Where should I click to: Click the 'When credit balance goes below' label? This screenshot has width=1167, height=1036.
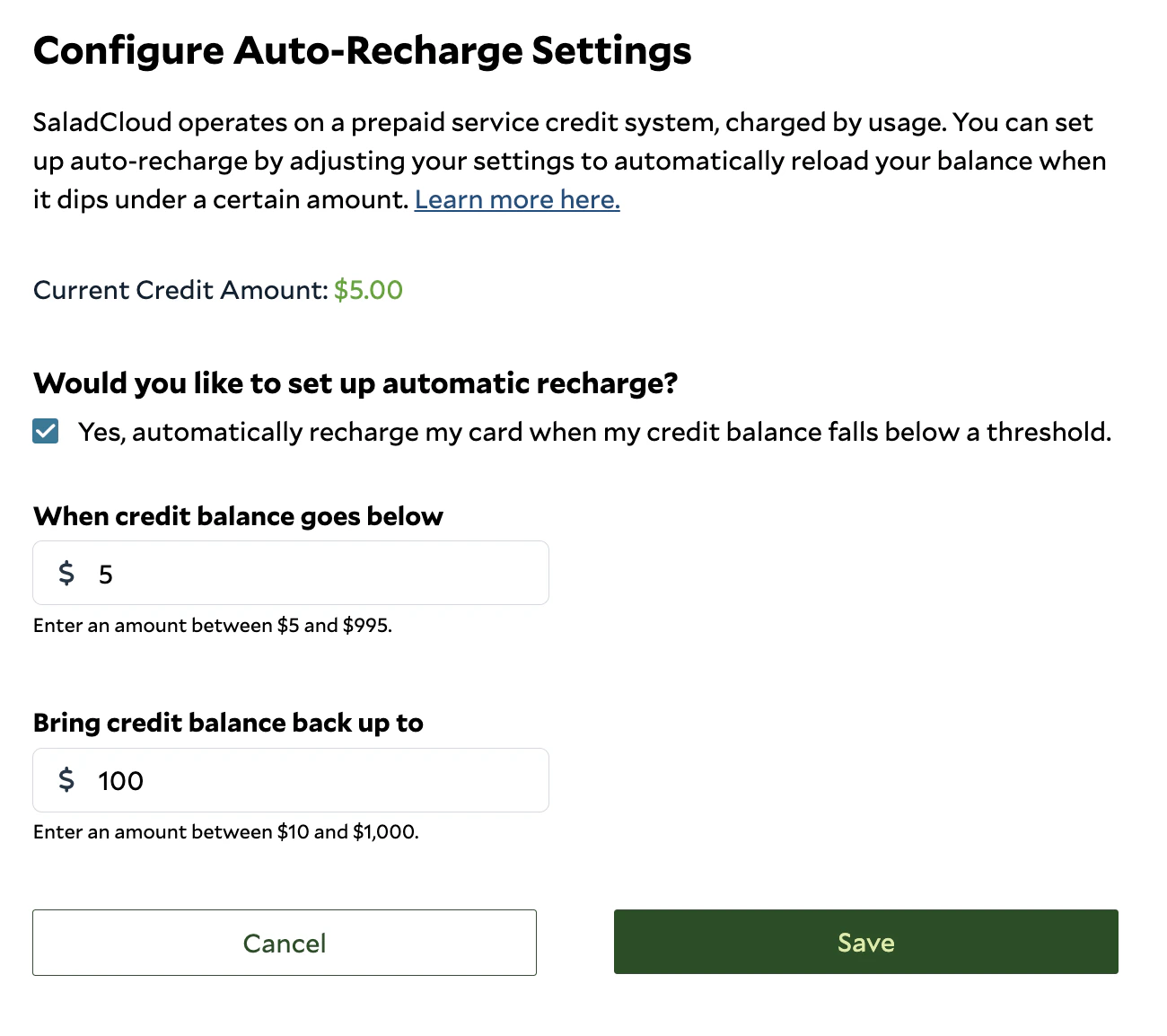point(238,516)
